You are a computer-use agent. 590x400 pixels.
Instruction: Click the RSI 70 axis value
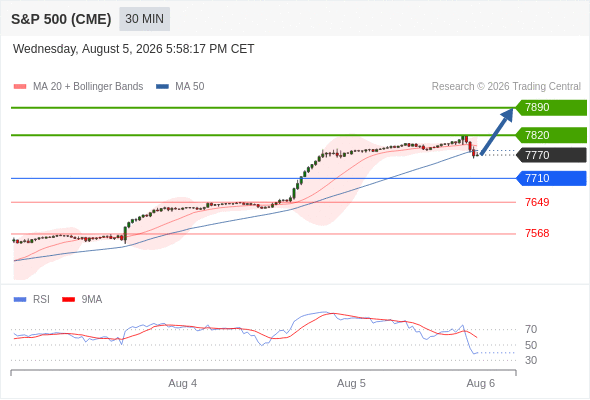pyautogui.click(x=531, y=330)
